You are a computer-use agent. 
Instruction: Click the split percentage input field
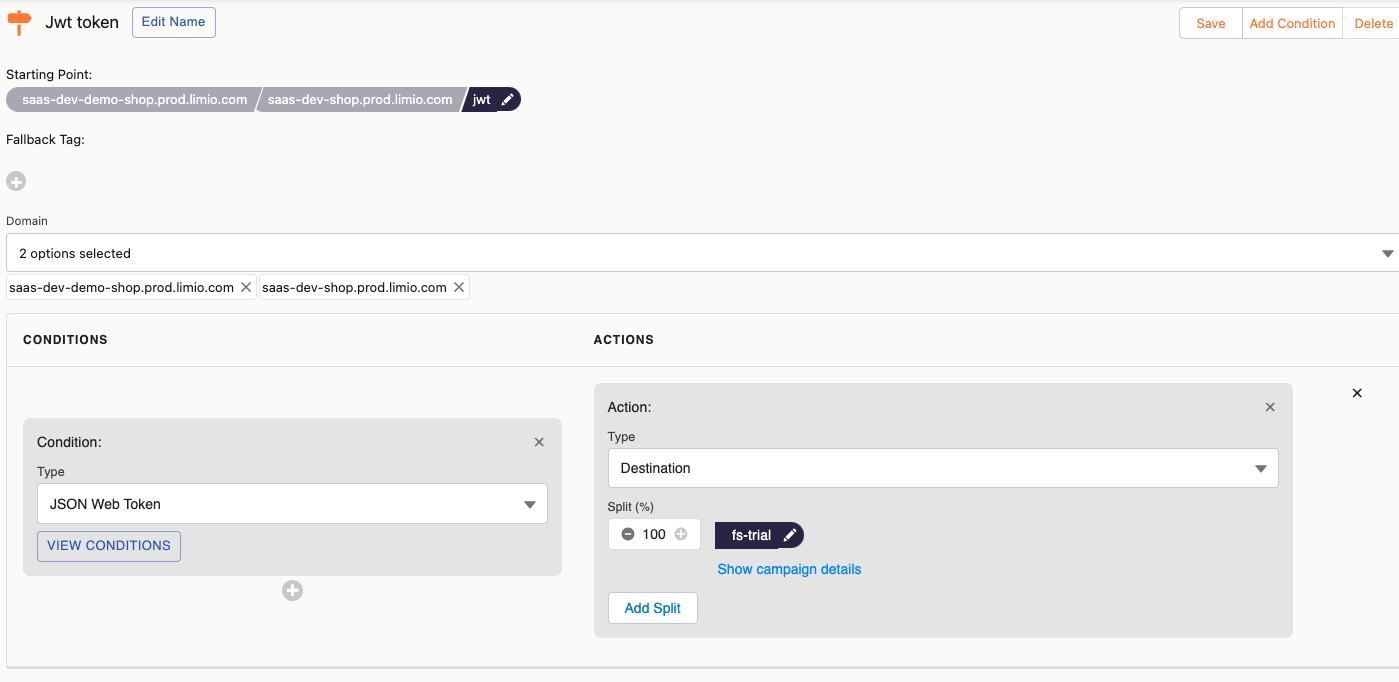point(654,534)
